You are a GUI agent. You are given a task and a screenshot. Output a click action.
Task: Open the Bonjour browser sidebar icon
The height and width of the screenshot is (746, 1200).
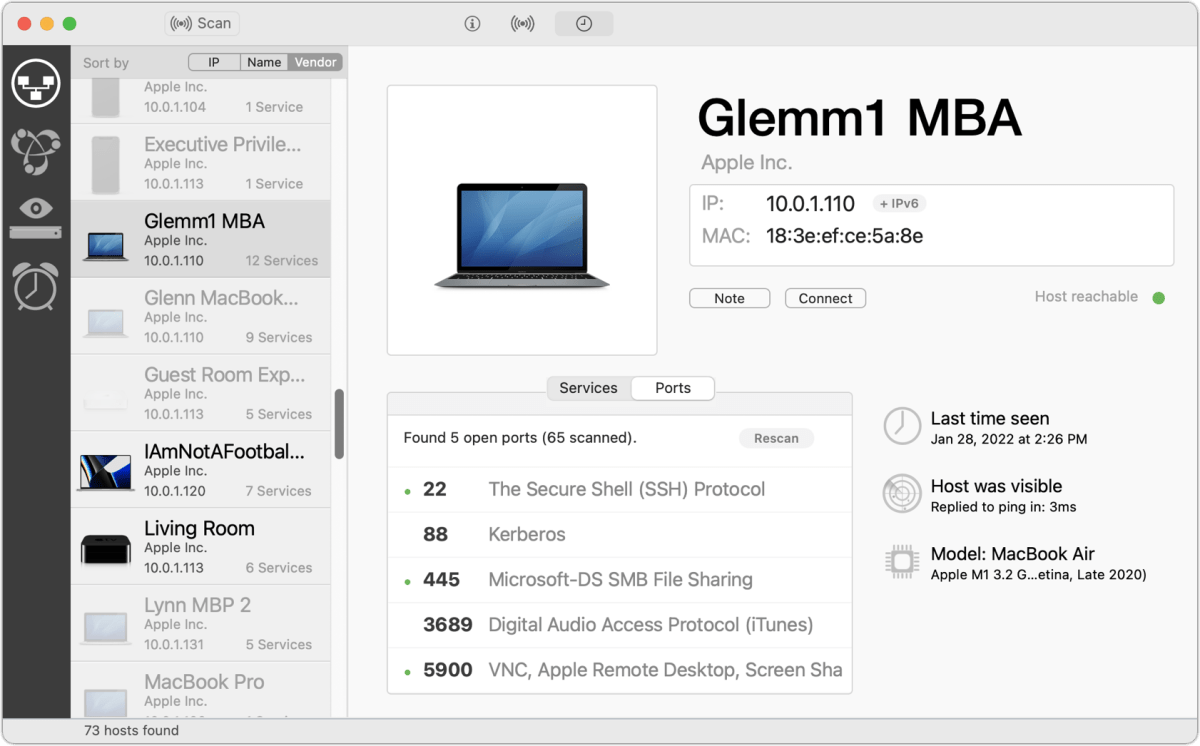tap(36, 151)
